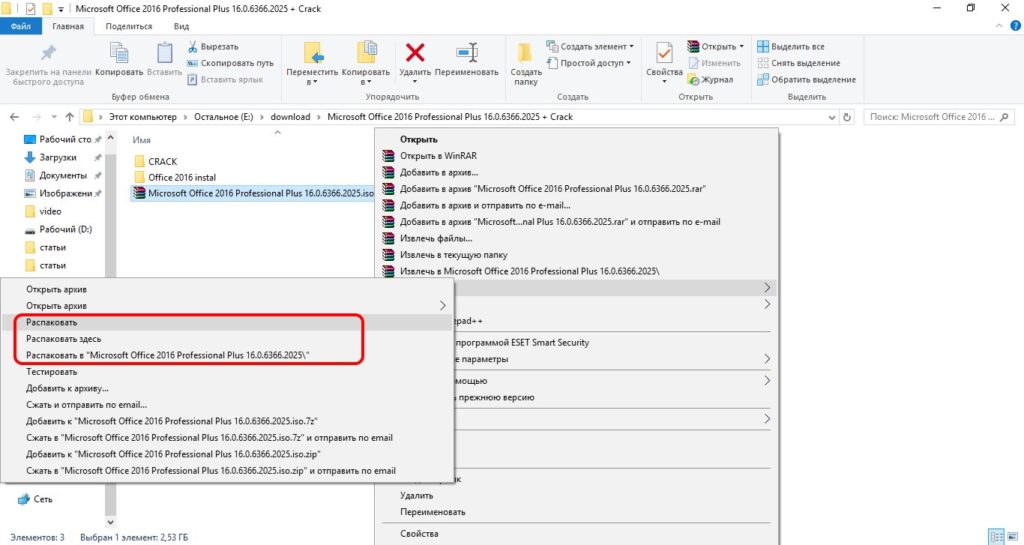Image resolution: width=1024 pixels, height=545 pixels.
Task: Click the sidebar scrollbar down arrow
Action: 110,522
